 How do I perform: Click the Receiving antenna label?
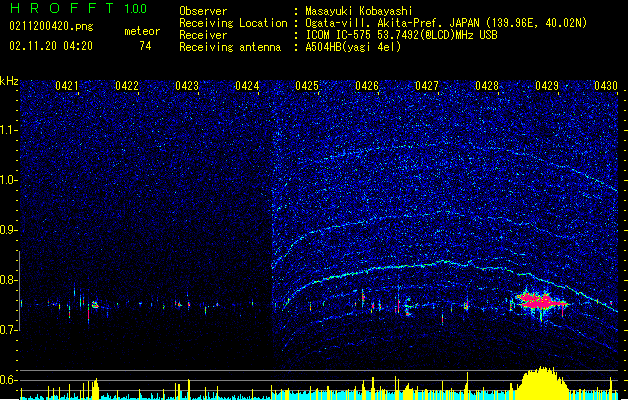coord(230,47)
